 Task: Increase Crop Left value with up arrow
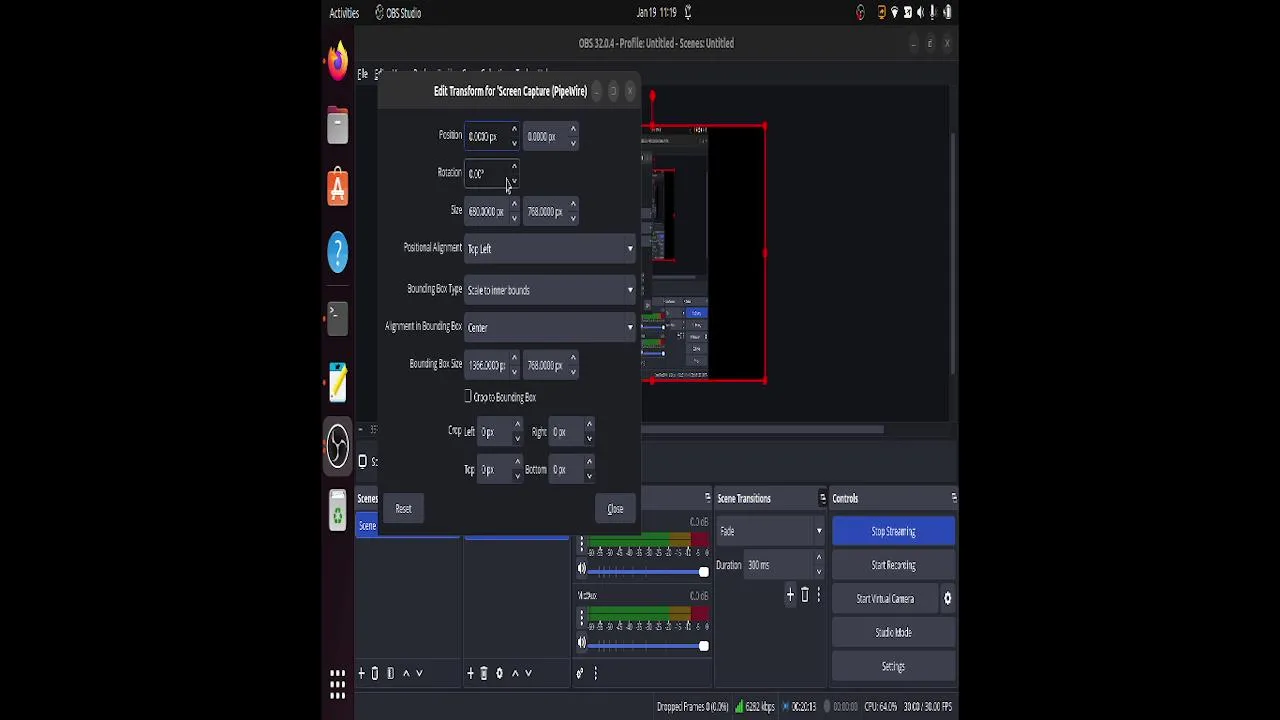[517, 426]
